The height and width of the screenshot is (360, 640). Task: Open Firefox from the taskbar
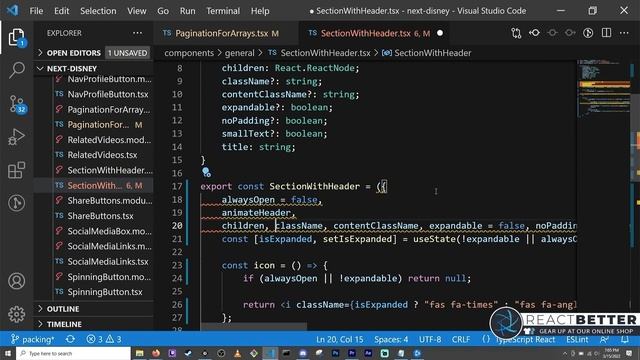[156, 353]
